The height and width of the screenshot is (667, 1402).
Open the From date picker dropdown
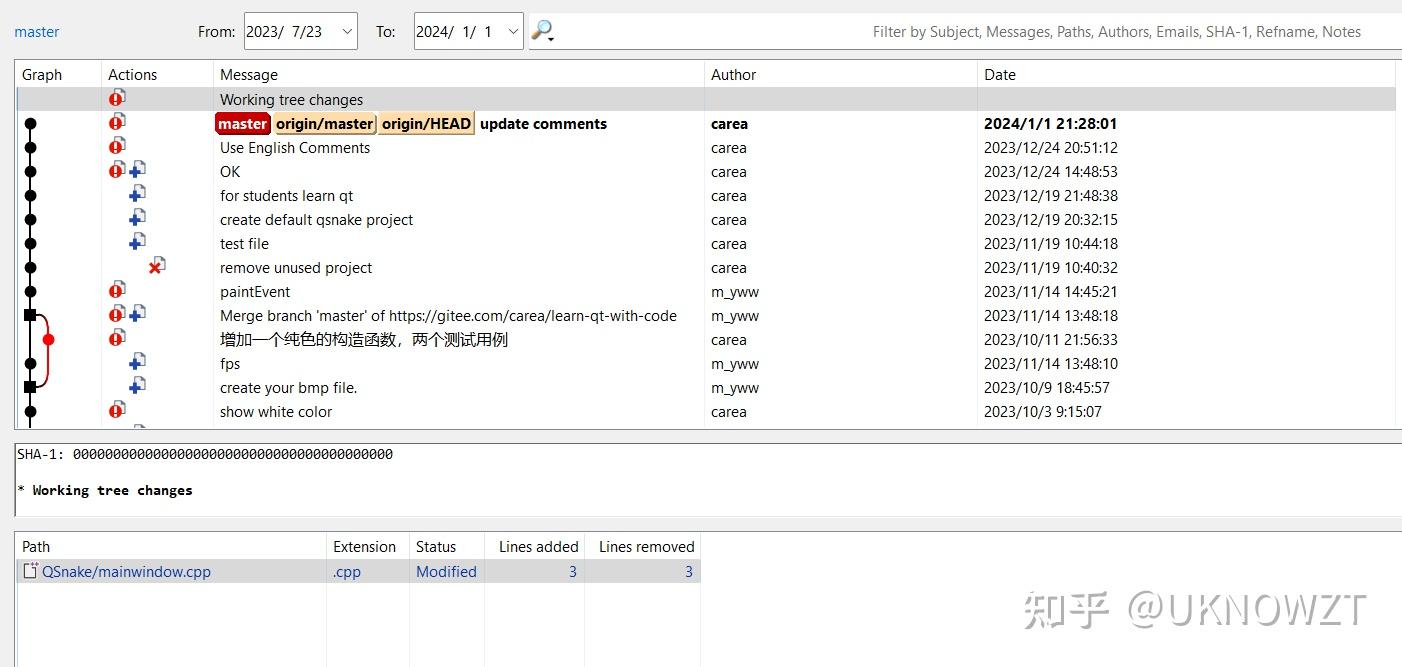pos(346,30)
